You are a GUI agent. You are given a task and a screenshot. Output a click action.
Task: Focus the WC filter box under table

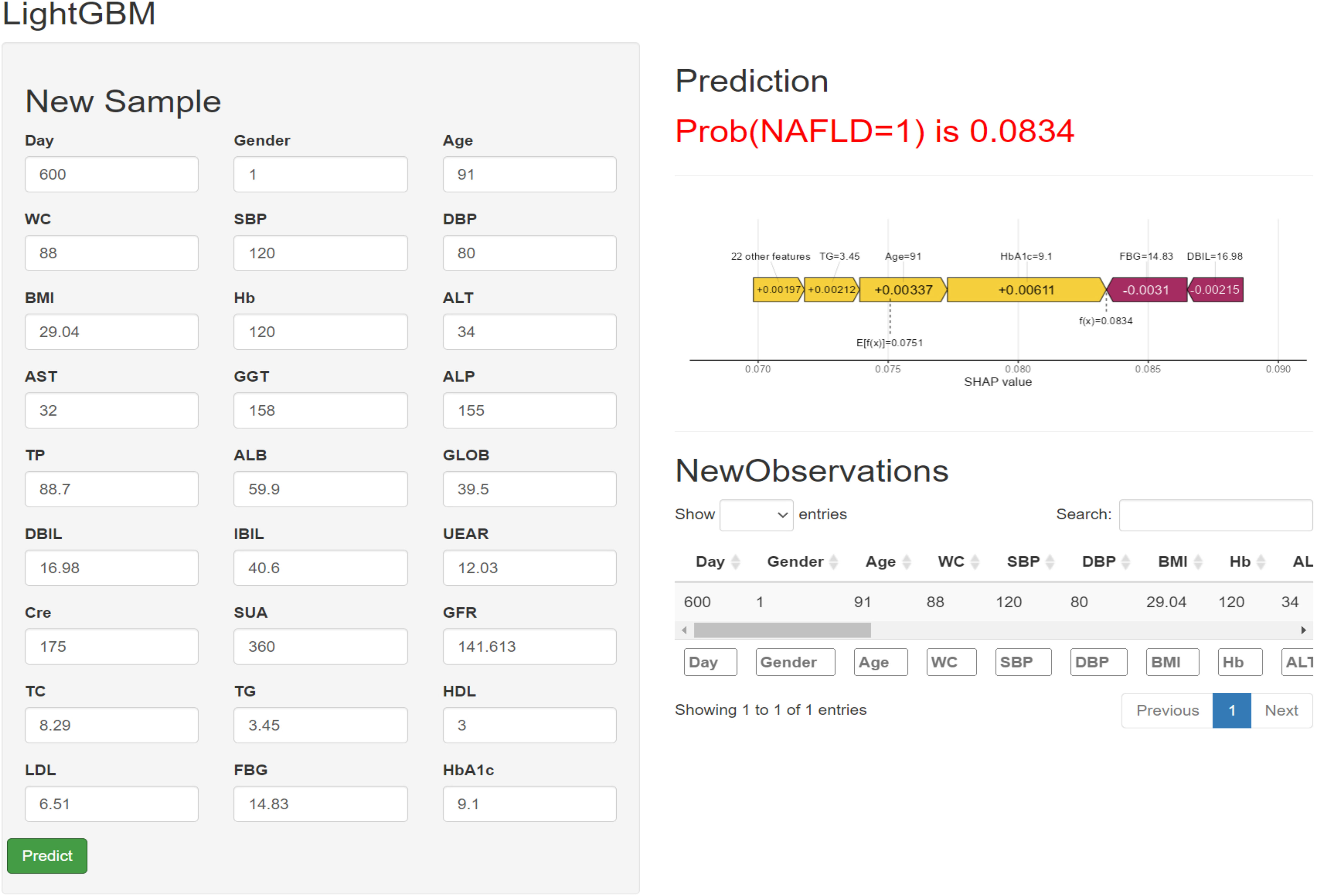coord(951,662)
